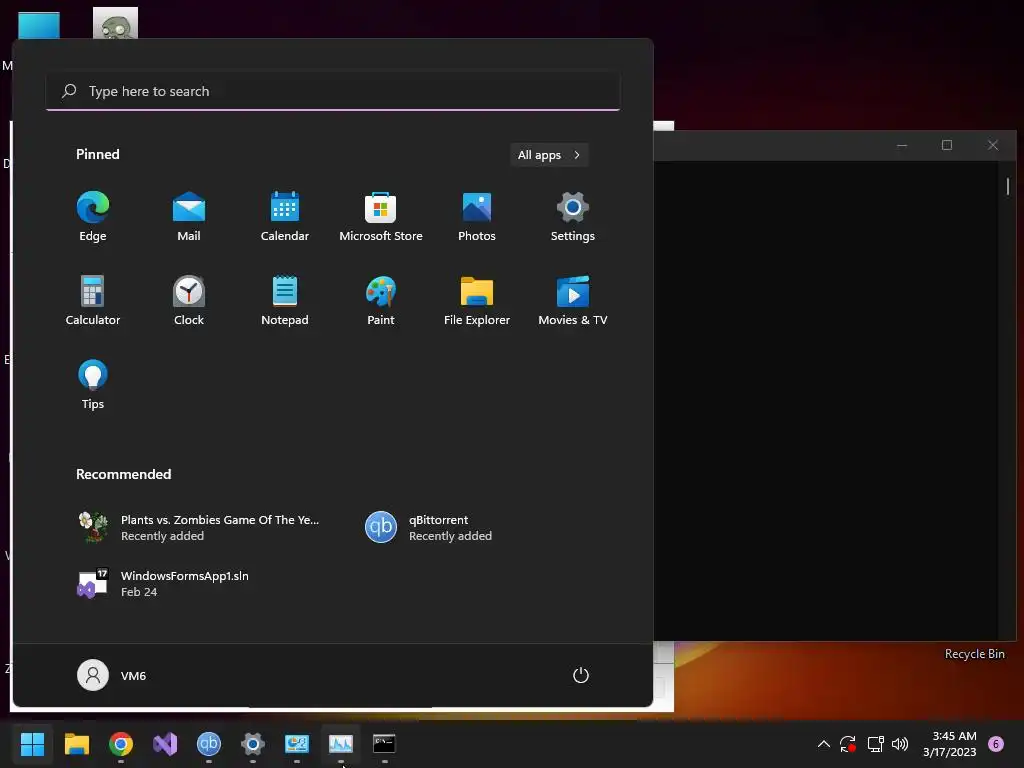Open the volume speaker tray icon
The height and width of the screenshot is (768, 1024).
[x=900, y=744]
